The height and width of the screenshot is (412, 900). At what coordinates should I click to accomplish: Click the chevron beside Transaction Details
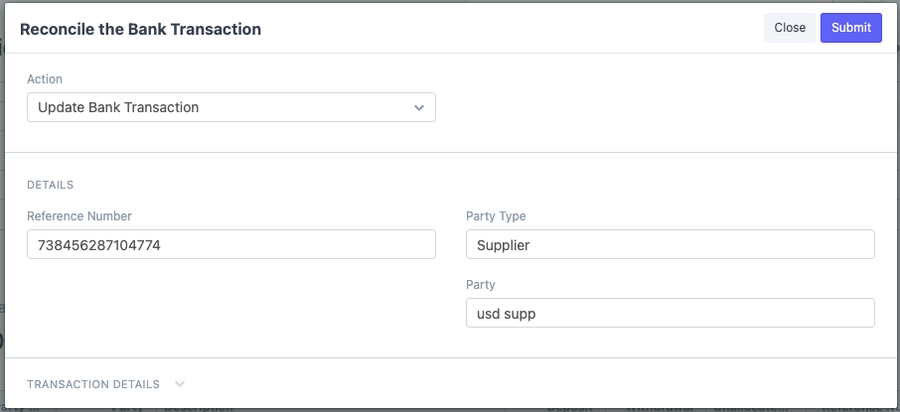[x=180, y=384]
